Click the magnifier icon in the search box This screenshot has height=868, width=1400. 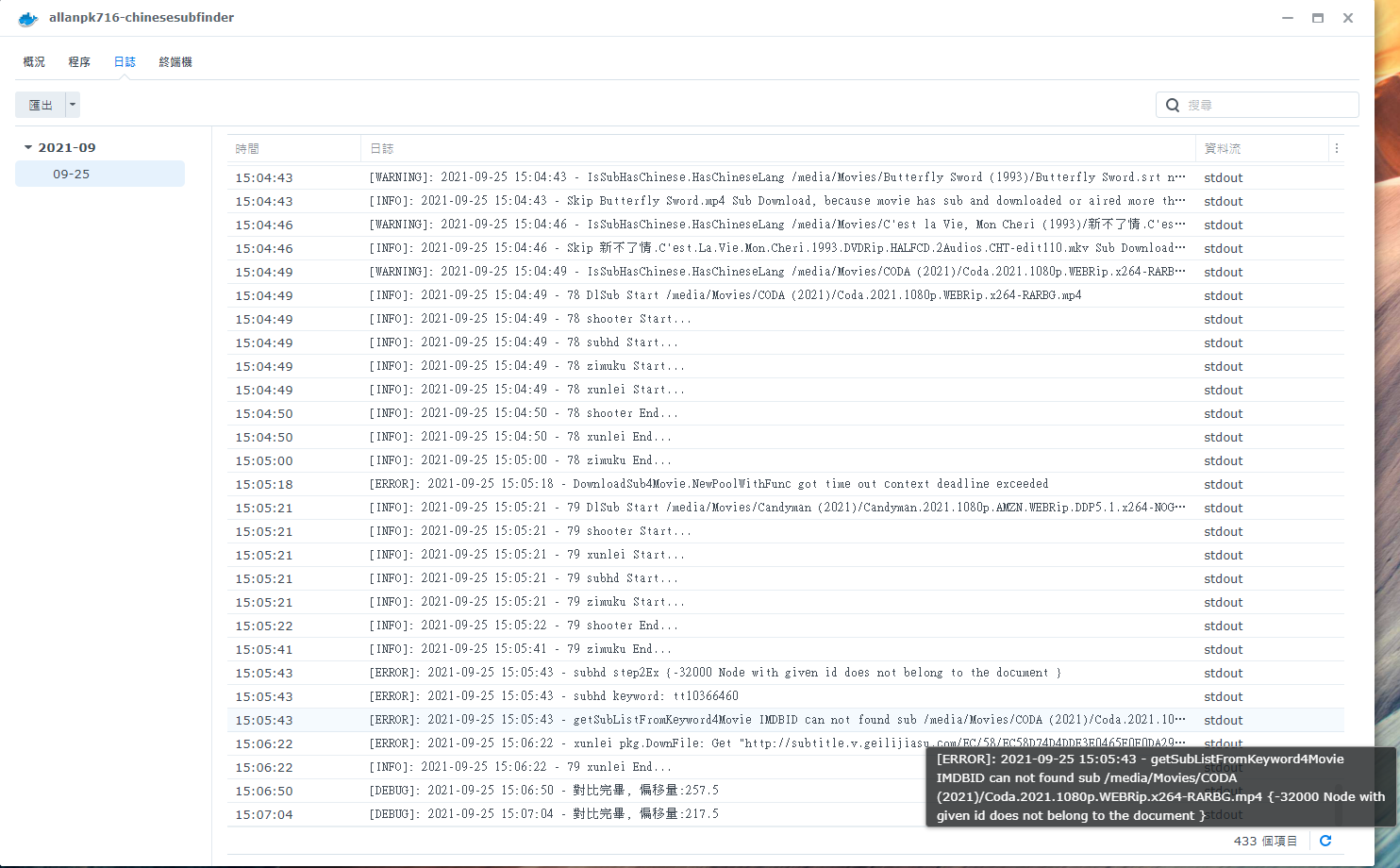coord(1173,104)
